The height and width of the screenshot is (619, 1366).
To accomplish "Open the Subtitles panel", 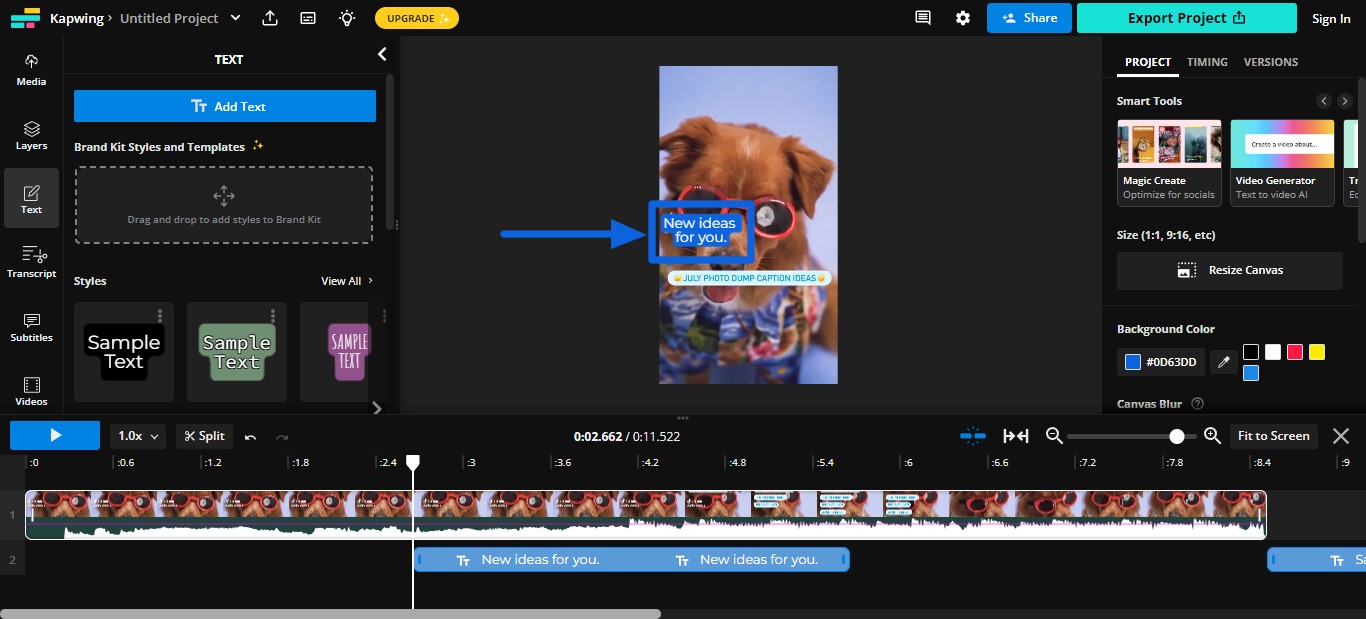I will [x=31, y=325].
